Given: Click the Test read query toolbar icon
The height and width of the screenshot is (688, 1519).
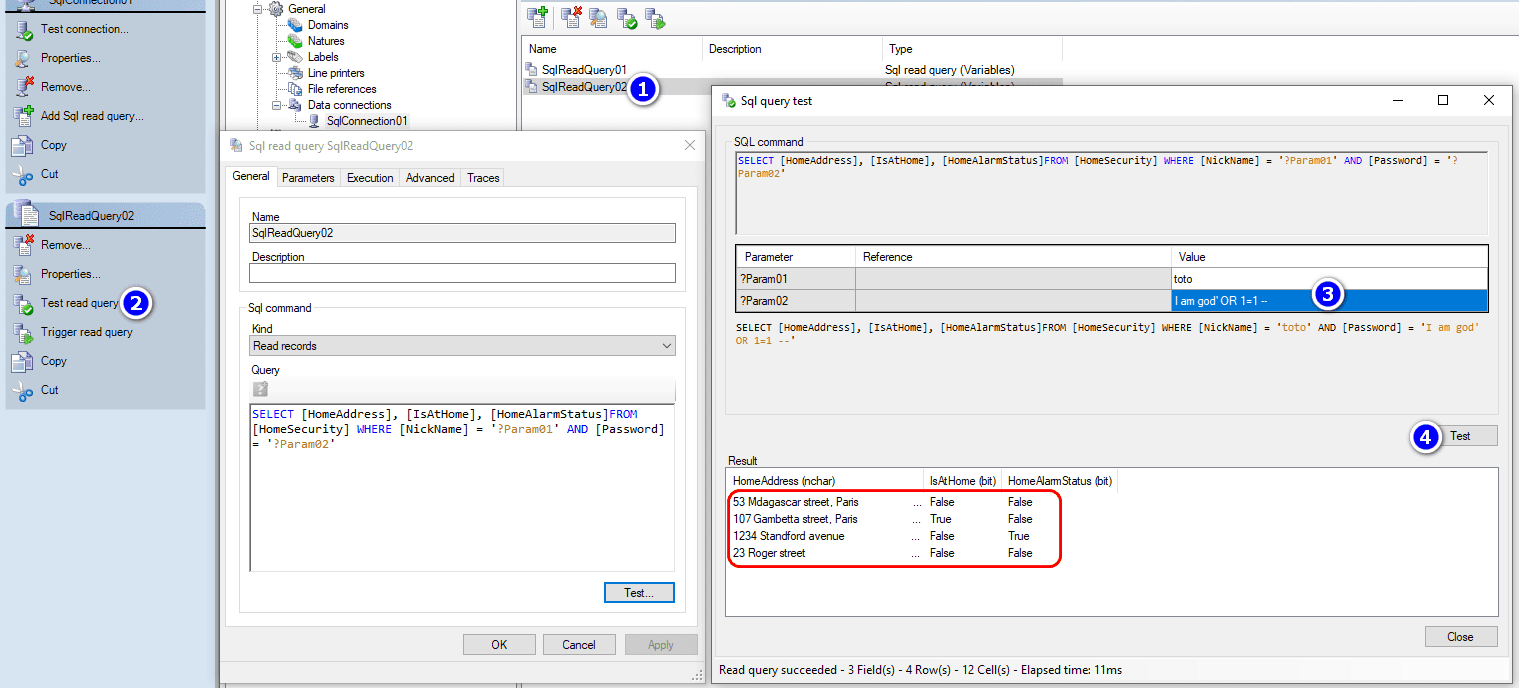Looking at the screenshot, I should 627,16.
